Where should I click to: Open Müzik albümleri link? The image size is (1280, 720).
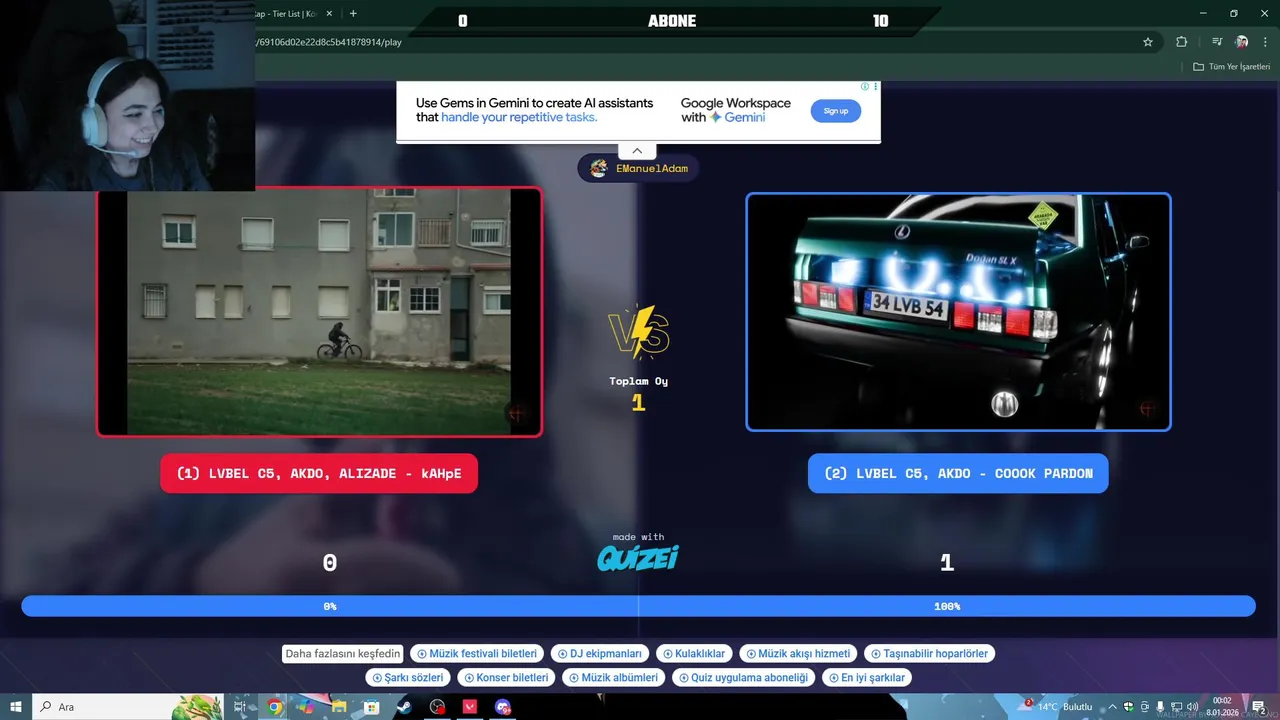613,678
